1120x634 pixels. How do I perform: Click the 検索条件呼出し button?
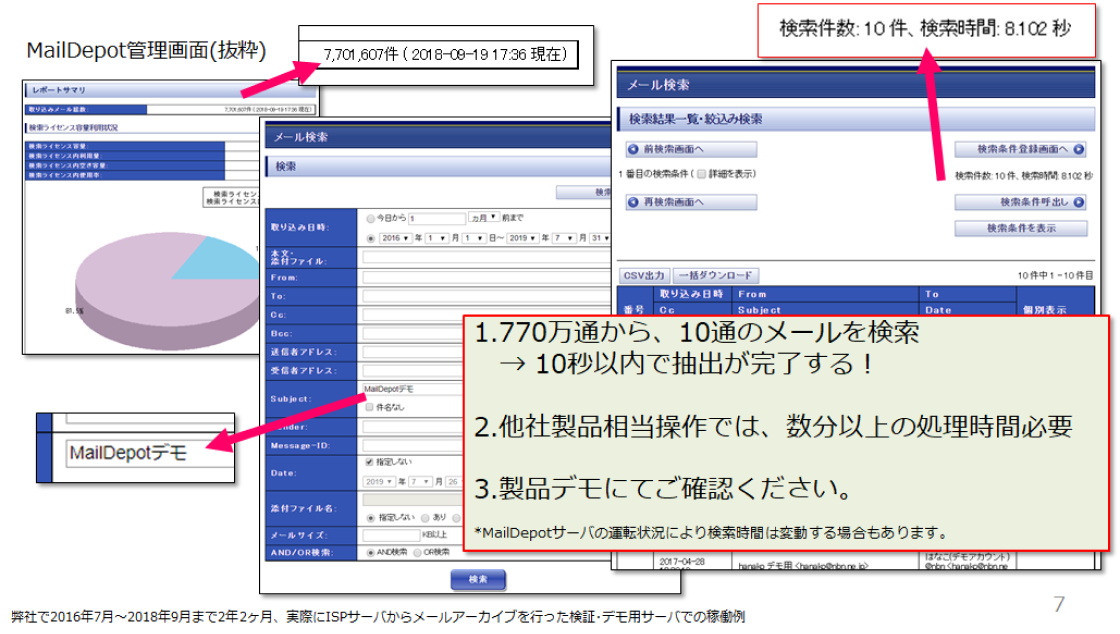click(x=1021, y=202)
